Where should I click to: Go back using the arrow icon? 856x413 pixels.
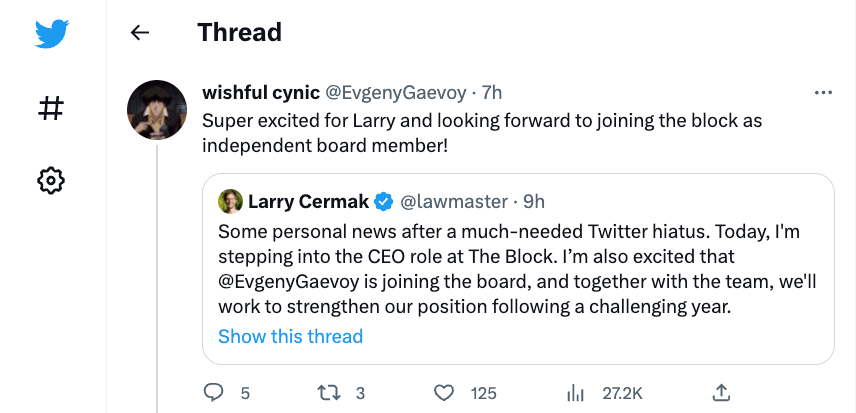click(x=140, y=33)
